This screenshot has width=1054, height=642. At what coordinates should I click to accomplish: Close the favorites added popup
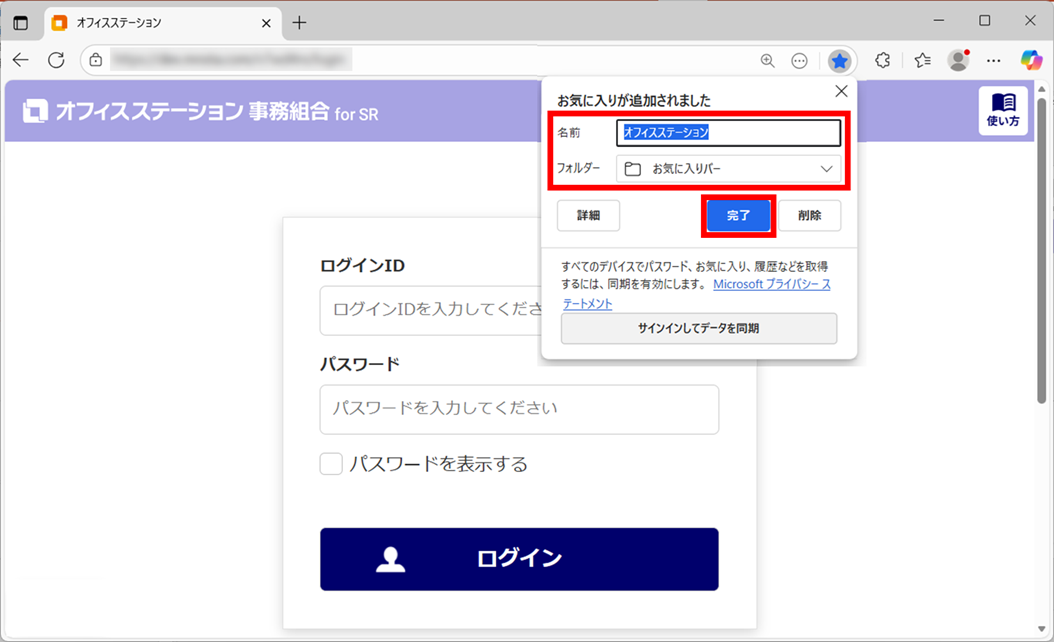click(x=841, y=91)
